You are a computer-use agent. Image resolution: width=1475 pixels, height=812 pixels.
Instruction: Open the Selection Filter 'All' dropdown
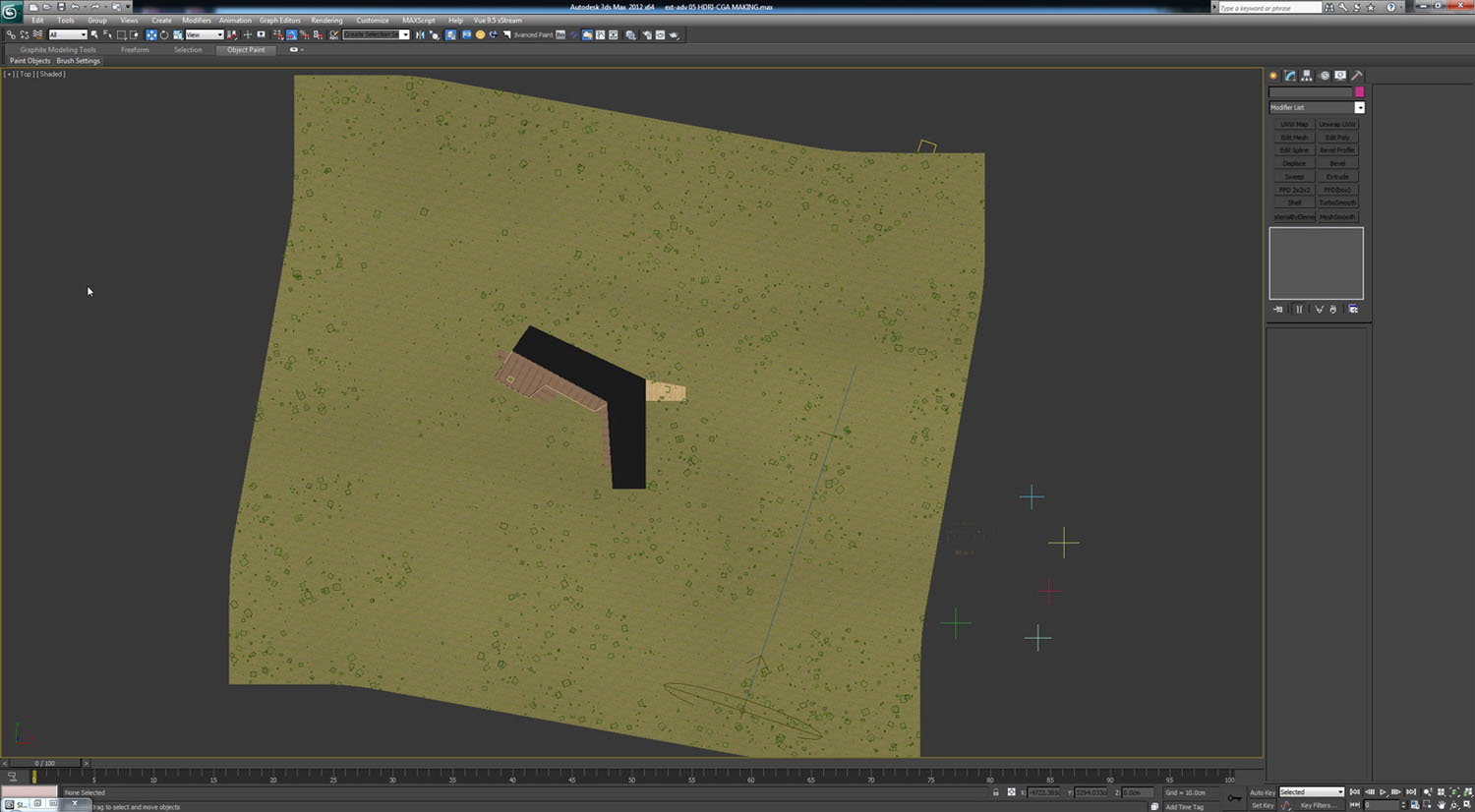point(68,34)
